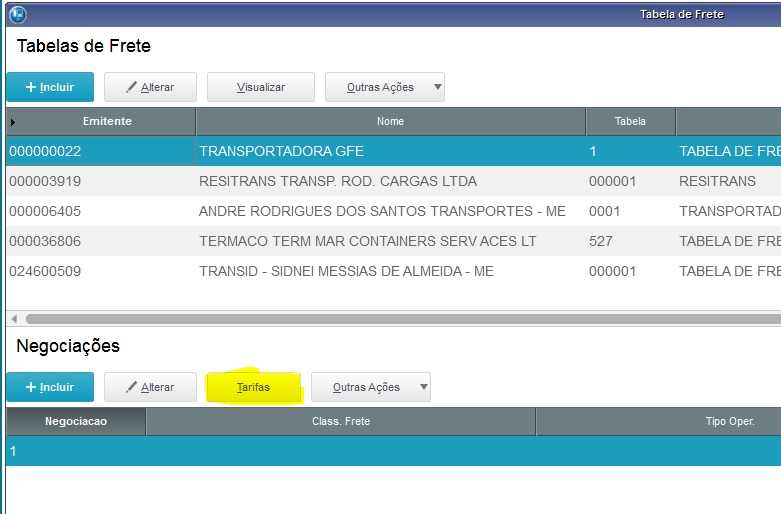Sort by the Tabela column header
The image size is (781, 514).
631,122
